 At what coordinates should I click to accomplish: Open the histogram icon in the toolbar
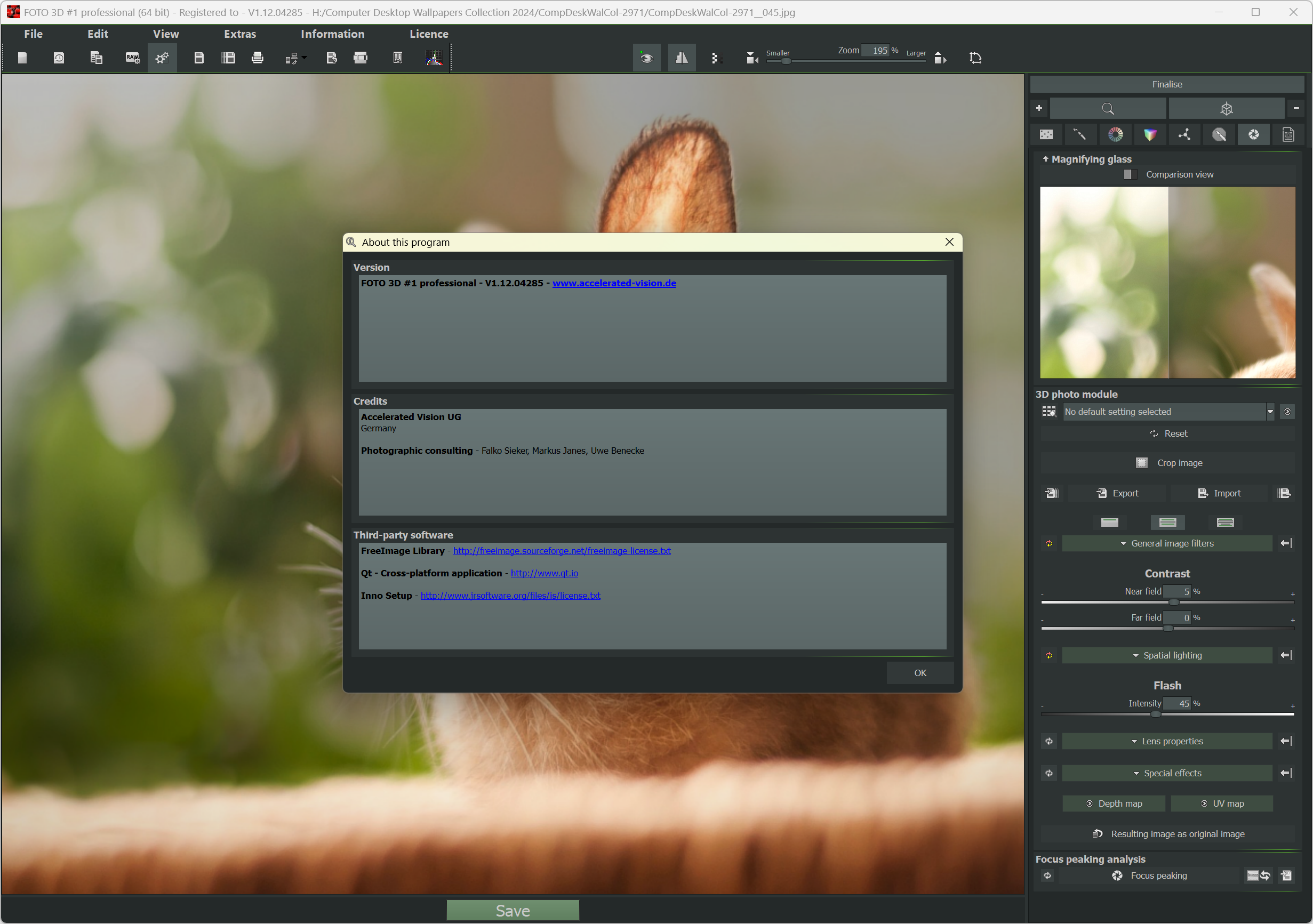pyautogui.click(x=434, y=58)
